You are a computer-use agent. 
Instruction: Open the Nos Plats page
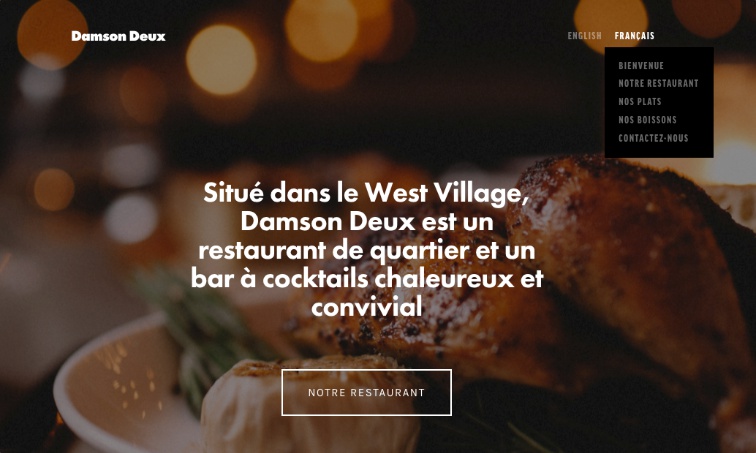(x=639, y=102)
